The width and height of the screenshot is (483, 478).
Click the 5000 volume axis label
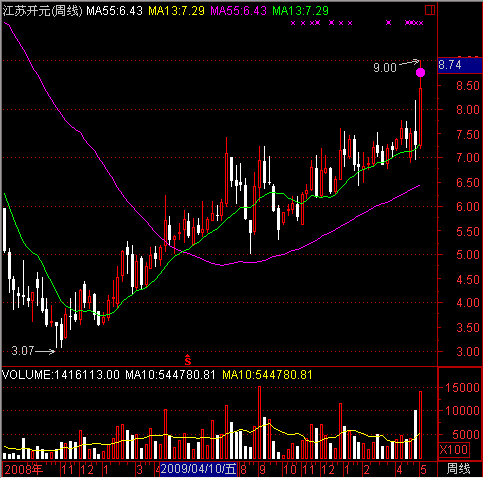pyautogui.click(x=466, y=434)
